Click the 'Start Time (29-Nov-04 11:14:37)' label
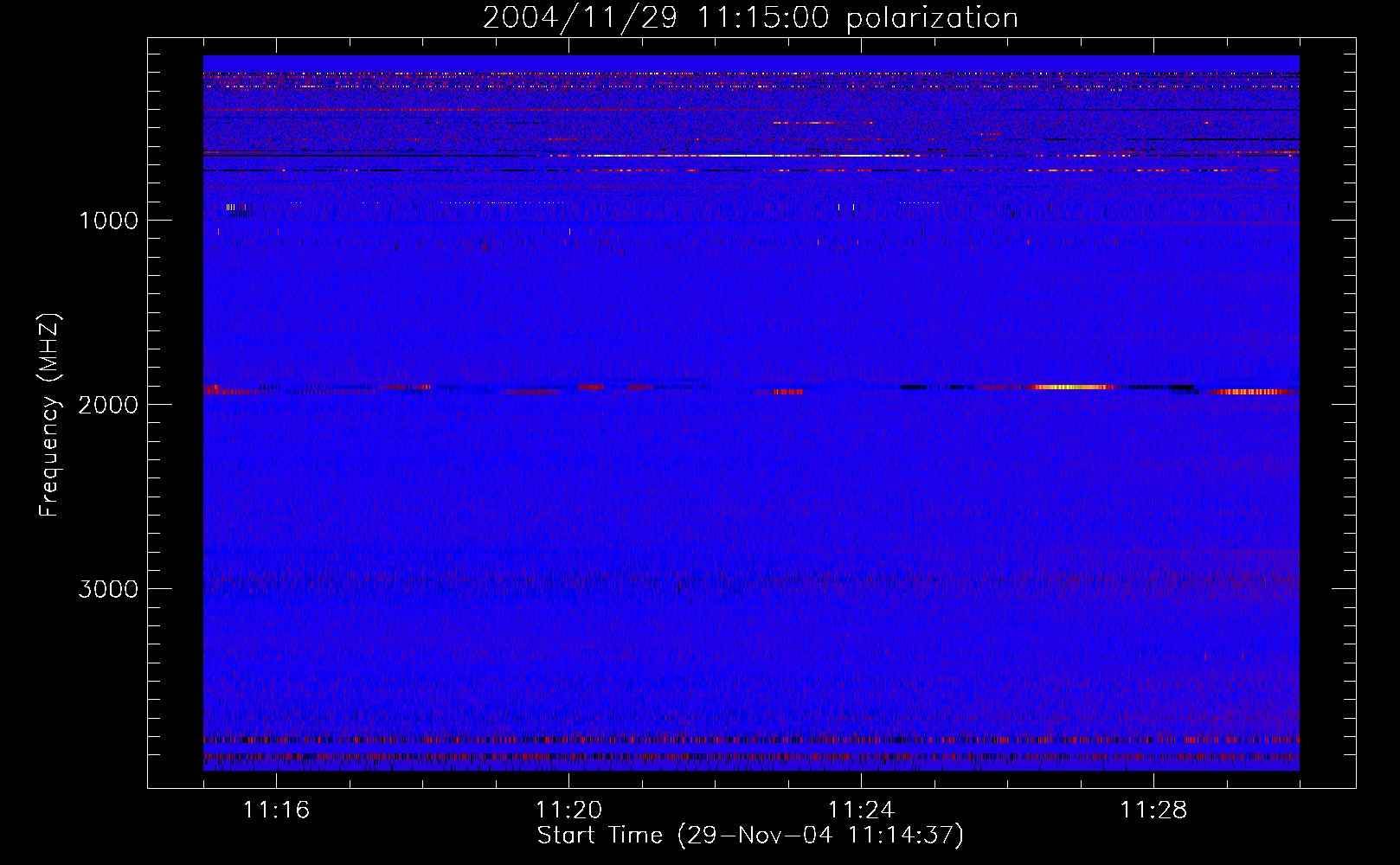 tap(750, 836)
